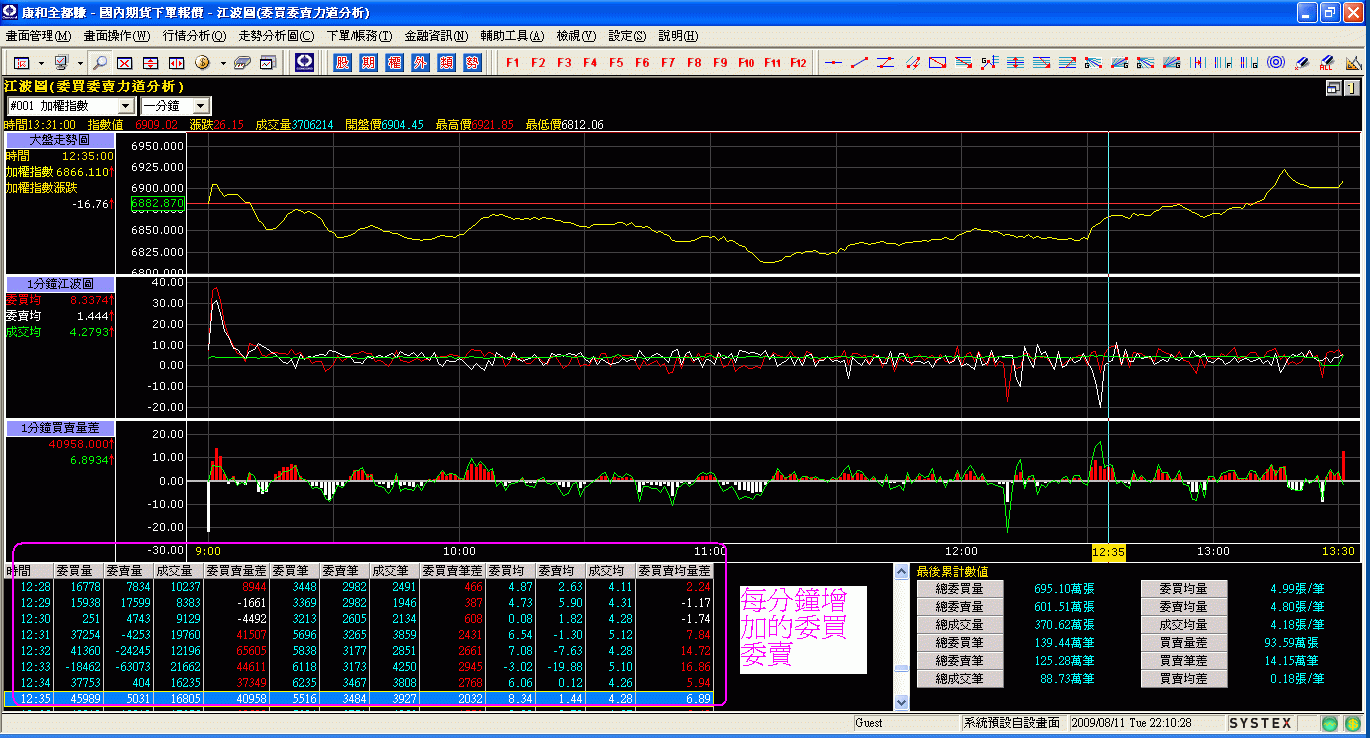
Task: Open the 輔助工具(A) menu
Action: (x=512, y=36)
